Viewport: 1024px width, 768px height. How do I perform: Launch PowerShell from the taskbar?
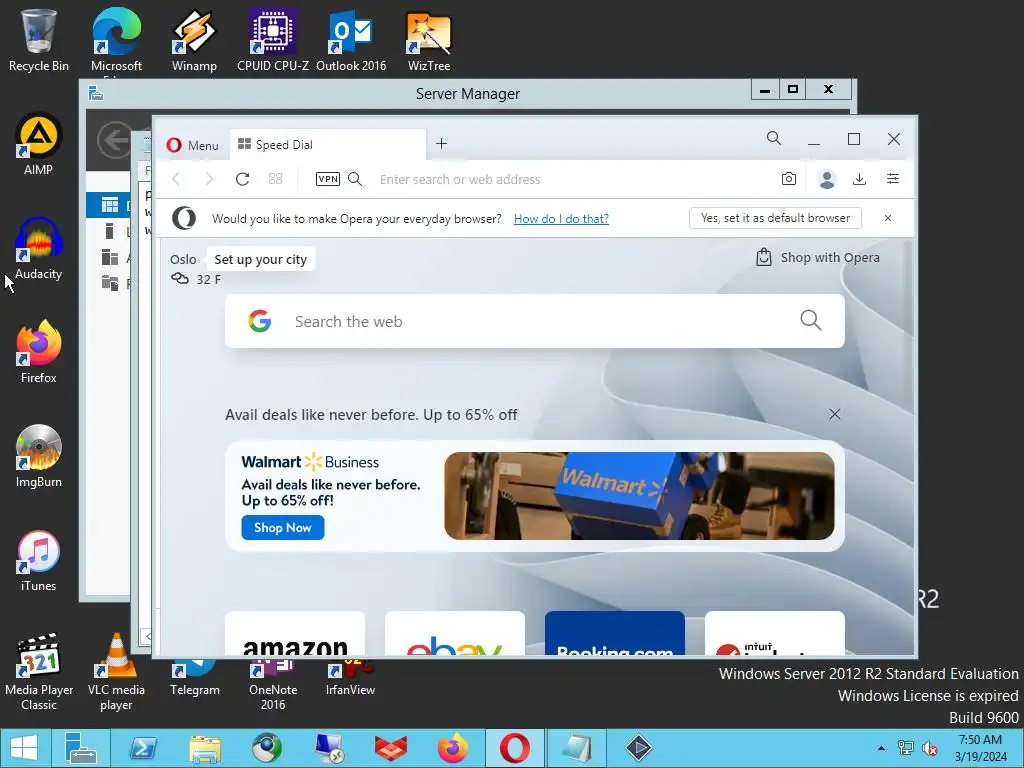click(143, 748)
